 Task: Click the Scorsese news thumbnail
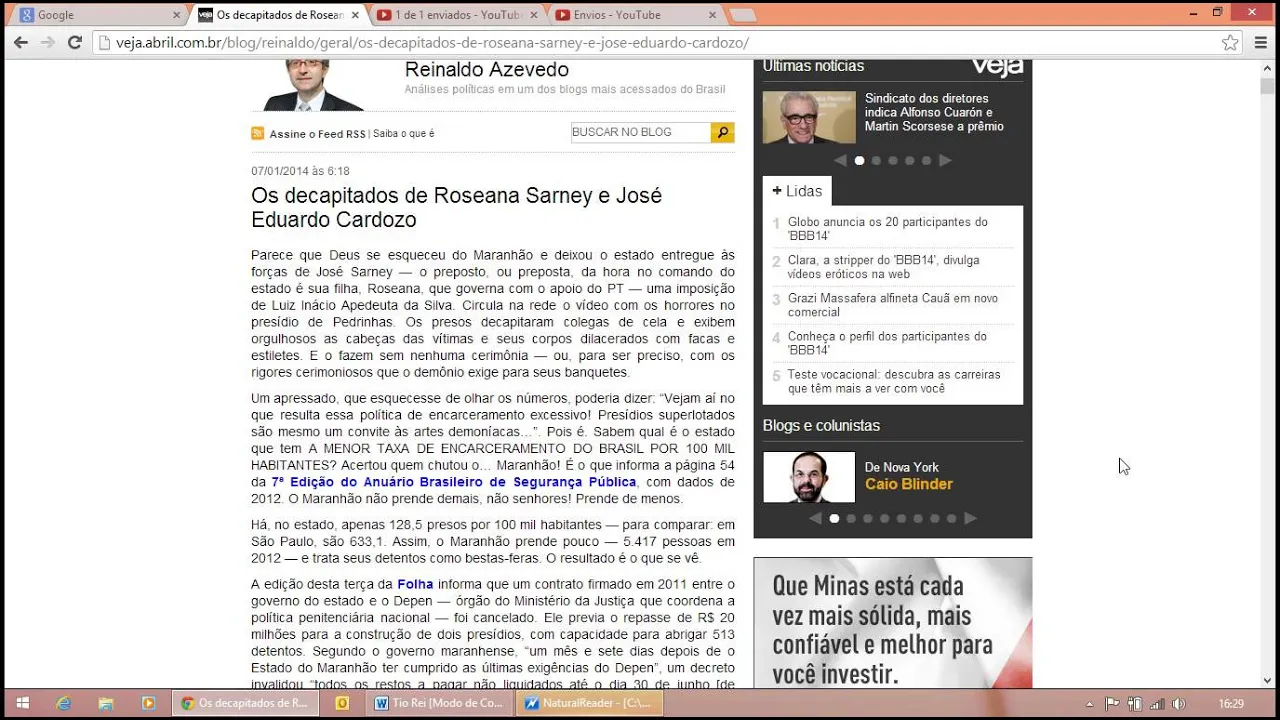809,118
